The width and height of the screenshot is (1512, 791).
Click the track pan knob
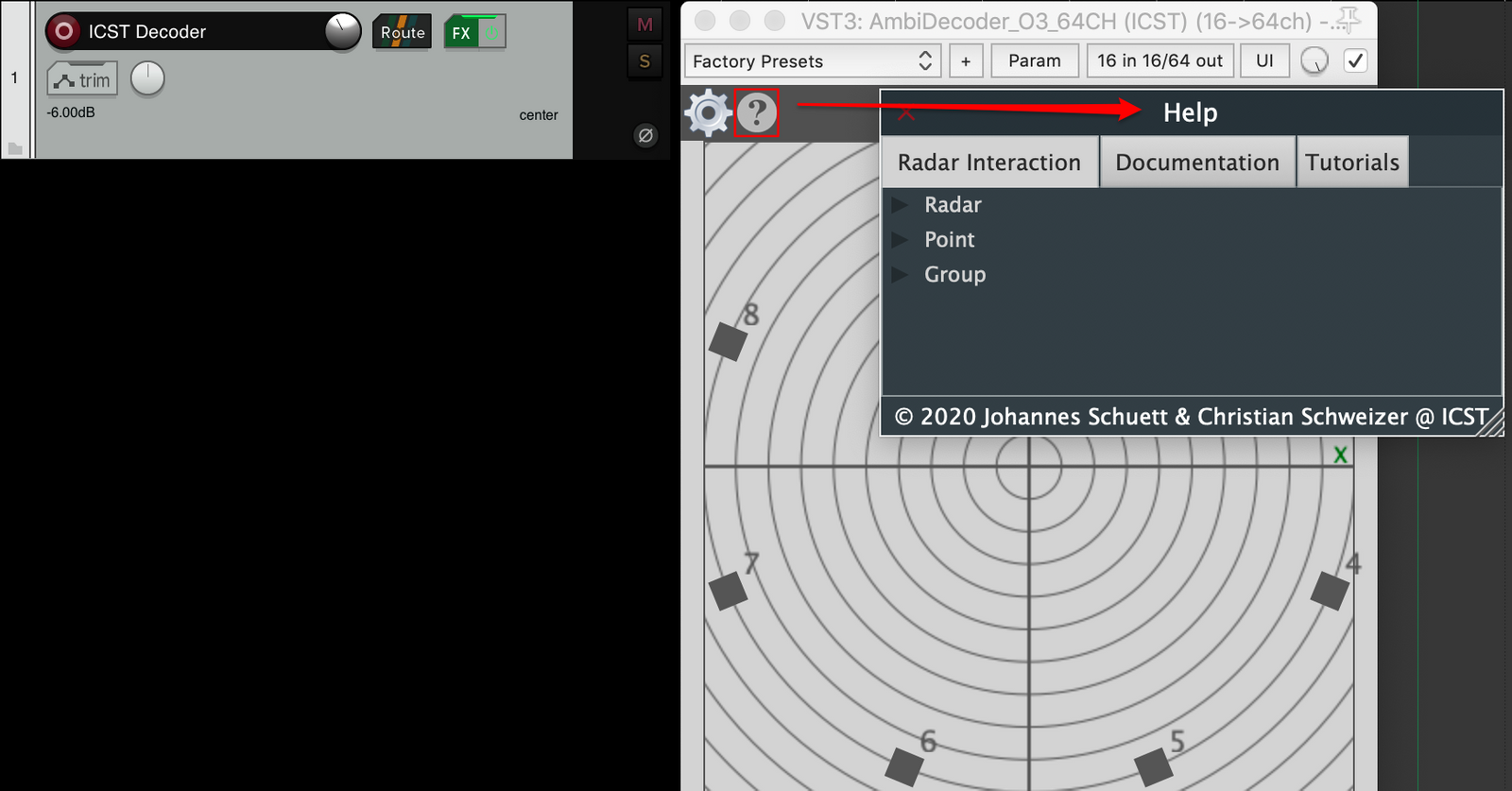[x=147, y=79]
